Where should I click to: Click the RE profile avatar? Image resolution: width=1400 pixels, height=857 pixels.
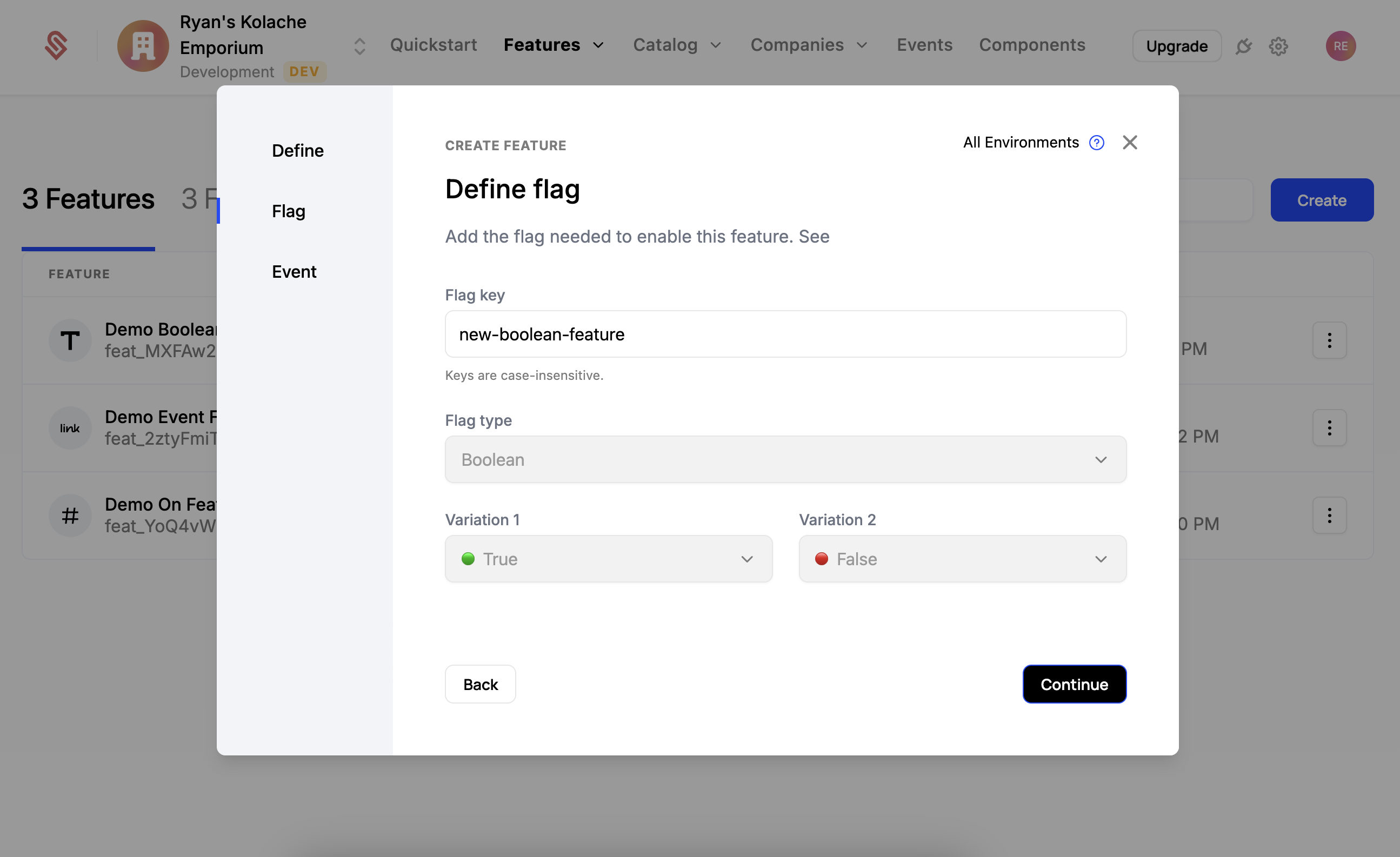pos(1341,46)
